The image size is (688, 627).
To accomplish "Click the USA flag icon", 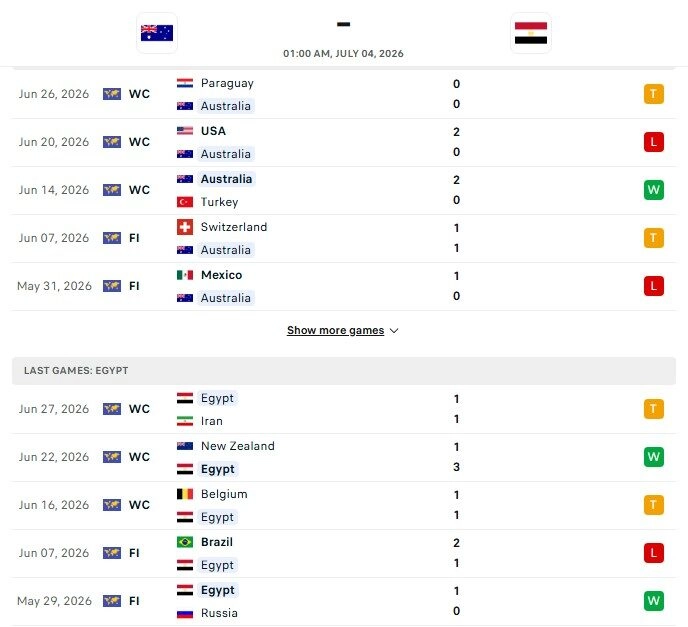I will 185,131.
